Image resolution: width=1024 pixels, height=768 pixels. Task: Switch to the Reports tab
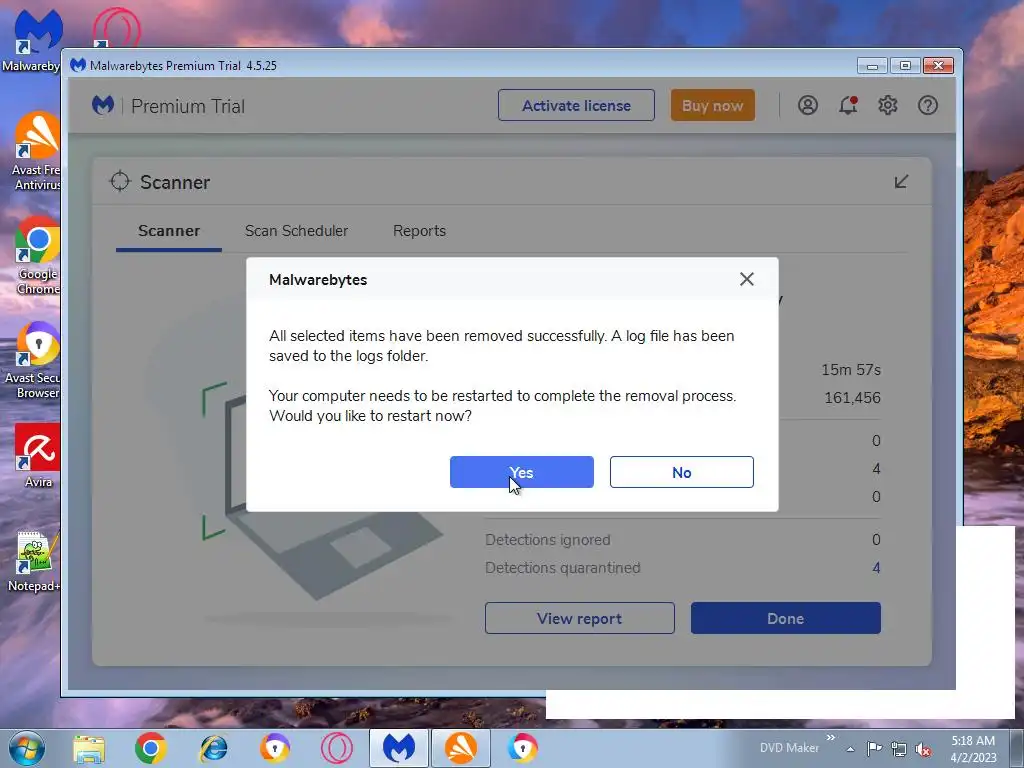click(419, 231)
